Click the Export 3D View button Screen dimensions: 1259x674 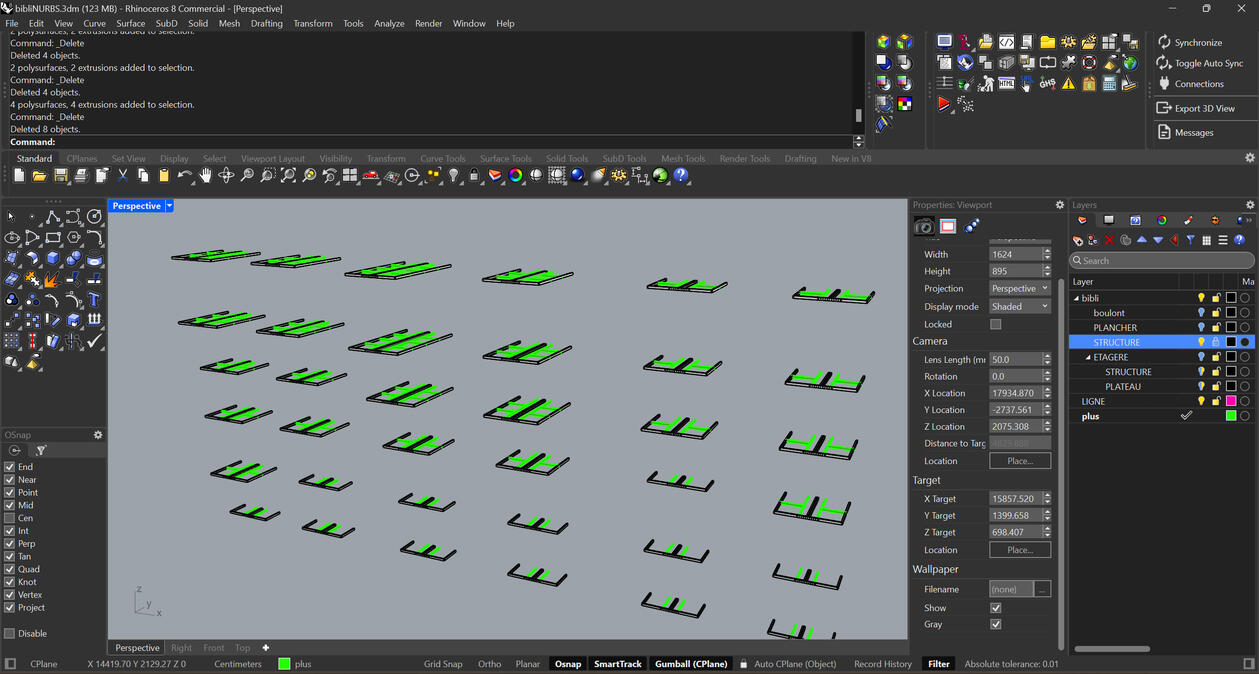(x=1204, y=108)
